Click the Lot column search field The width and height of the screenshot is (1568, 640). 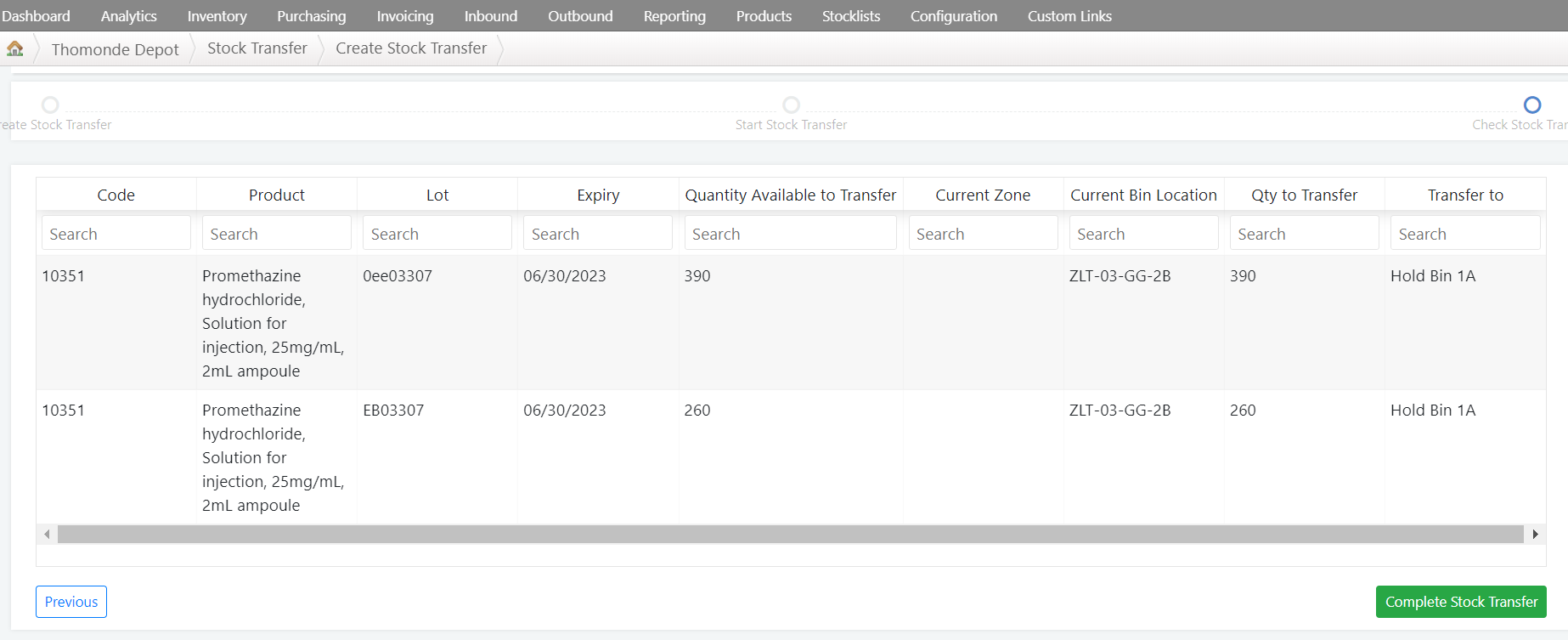click(x=437, y=233)
